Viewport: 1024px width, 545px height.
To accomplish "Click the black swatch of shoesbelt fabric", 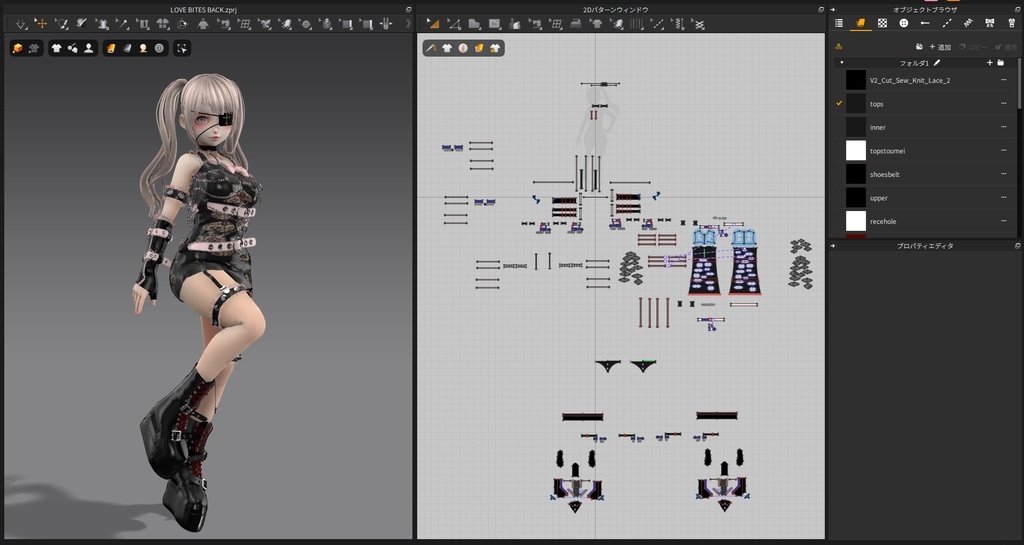I will coord(856,174).
